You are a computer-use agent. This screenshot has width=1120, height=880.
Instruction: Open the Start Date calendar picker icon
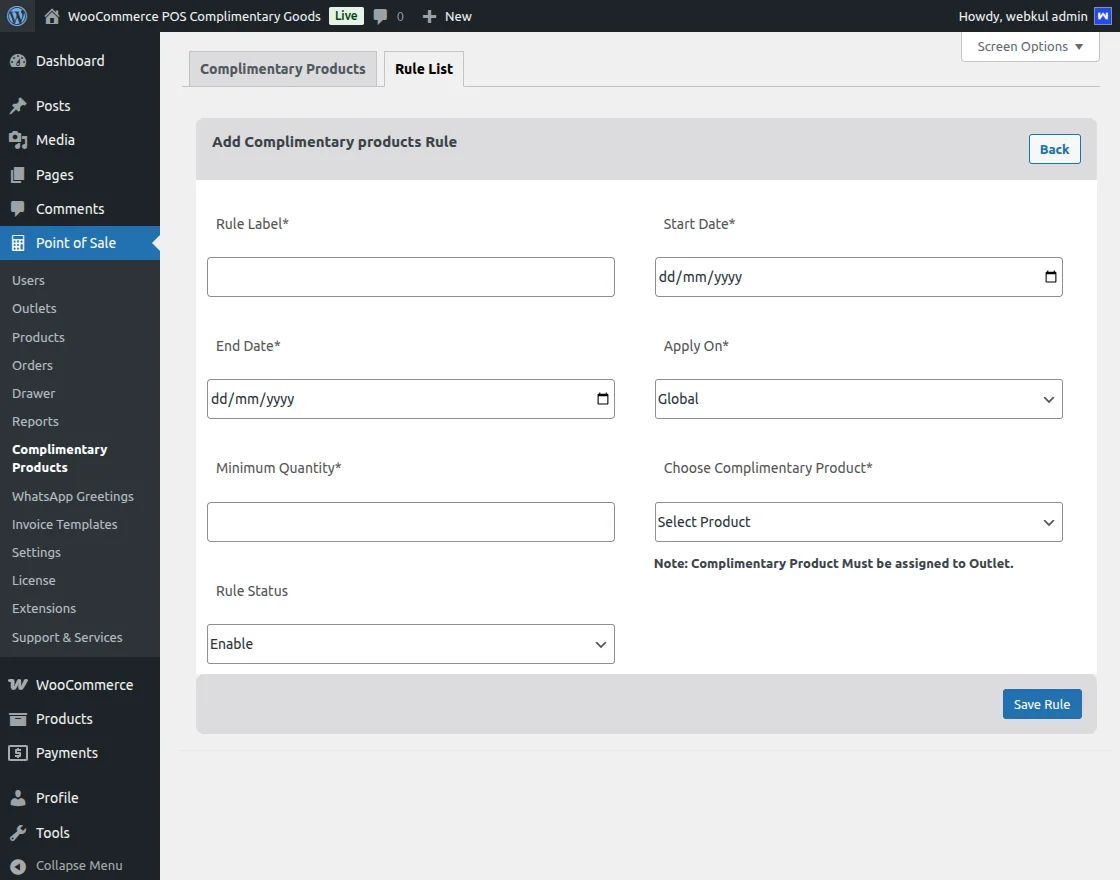[x=1050, y=277]
